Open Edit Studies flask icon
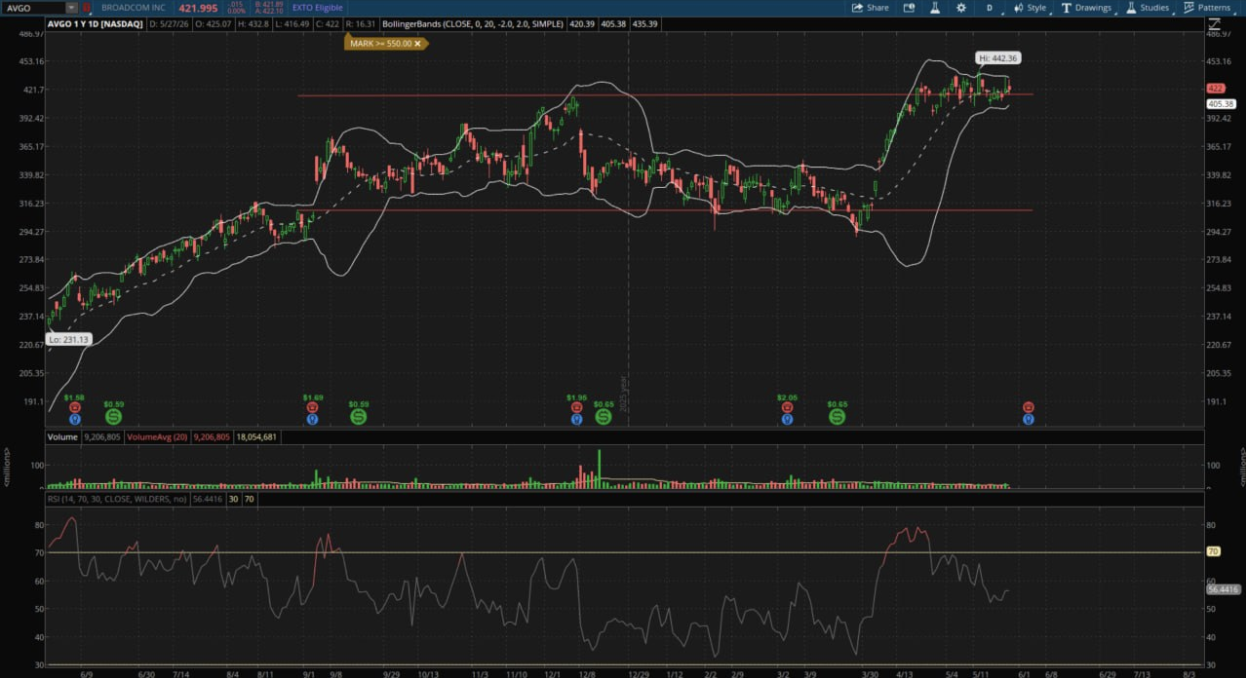Screen dimensions: 1246x678 (935, 7)
